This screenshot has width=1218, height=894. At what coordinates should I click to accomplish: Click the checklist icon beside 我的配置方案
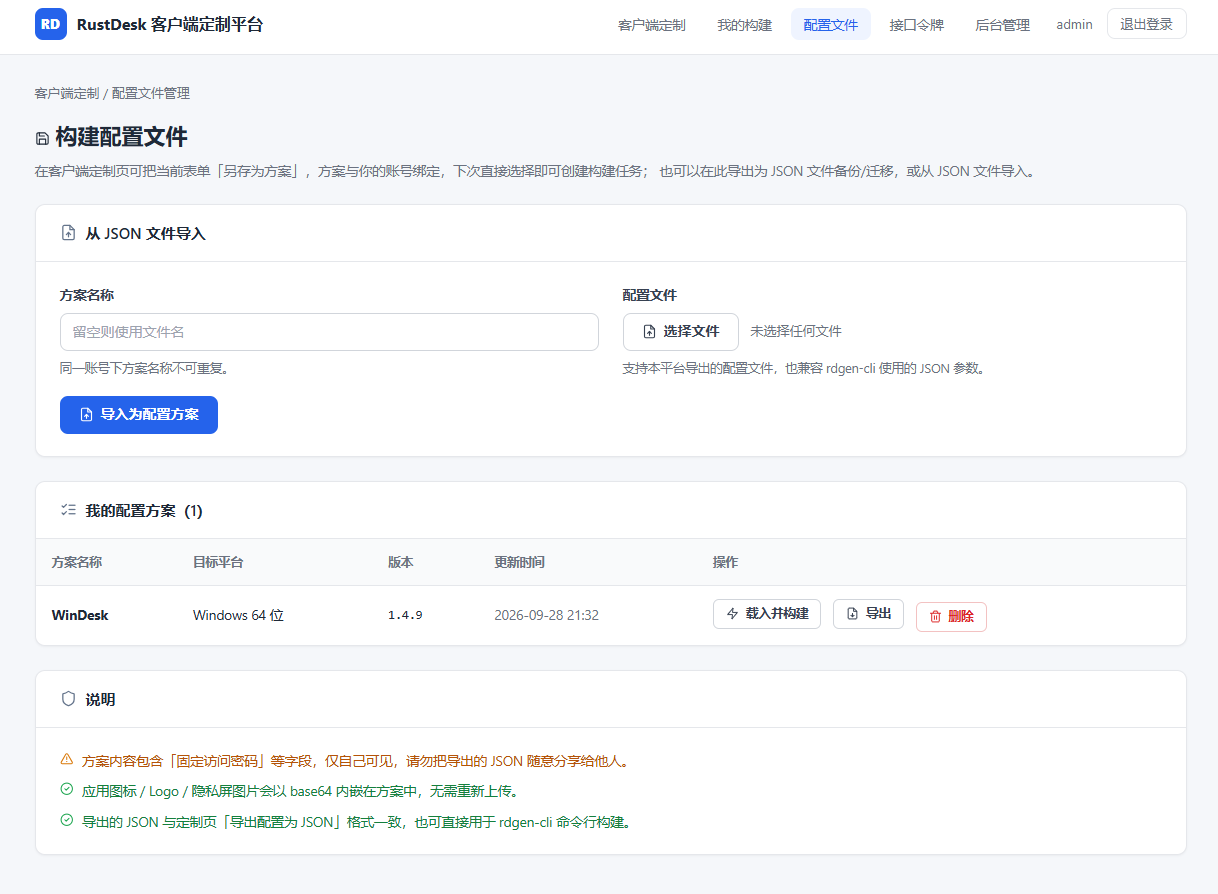click(68, 510)
